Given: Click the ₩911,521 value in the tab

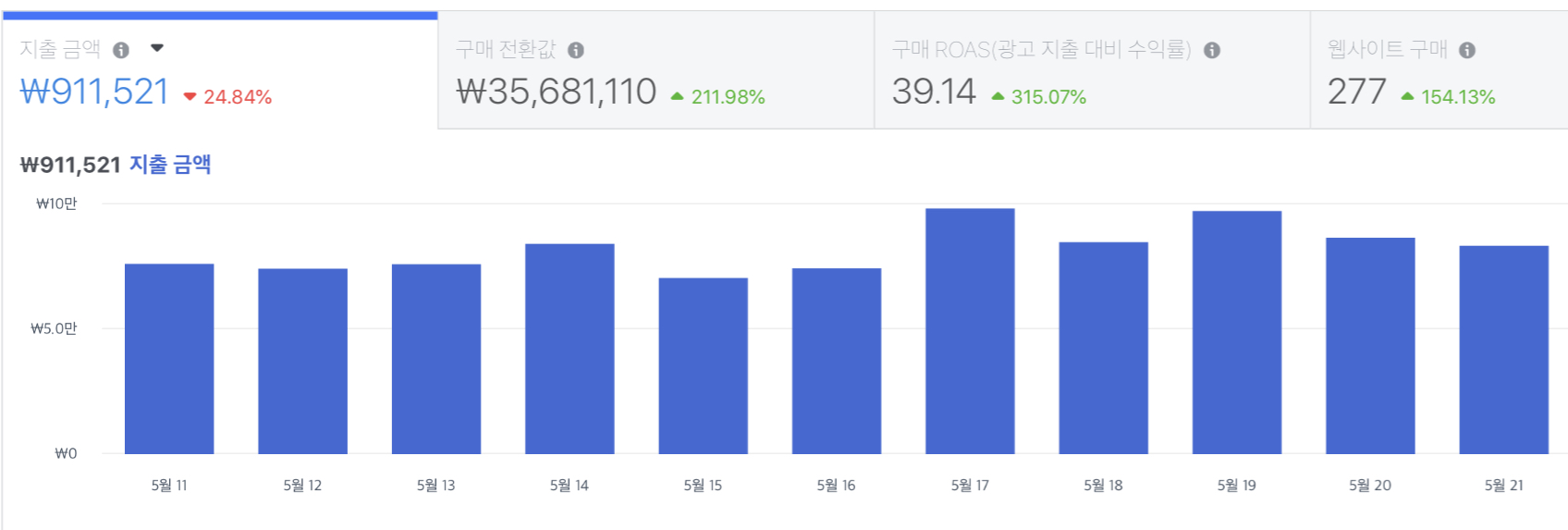Looking at the screenshot, I should pos(94,92).
